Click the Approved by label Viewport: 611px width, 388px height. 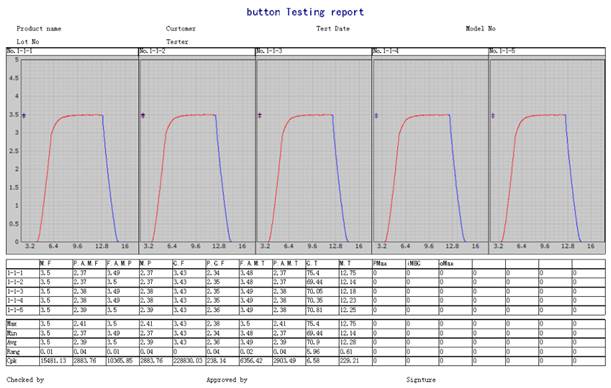coord(227,379)
